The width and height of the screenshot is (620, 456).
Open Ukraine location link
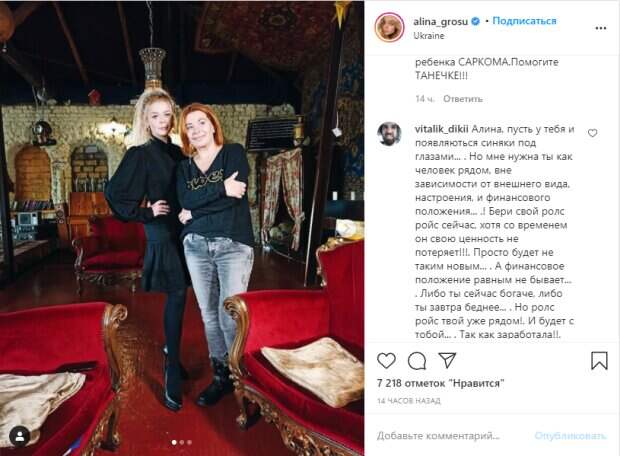(429, 36)
